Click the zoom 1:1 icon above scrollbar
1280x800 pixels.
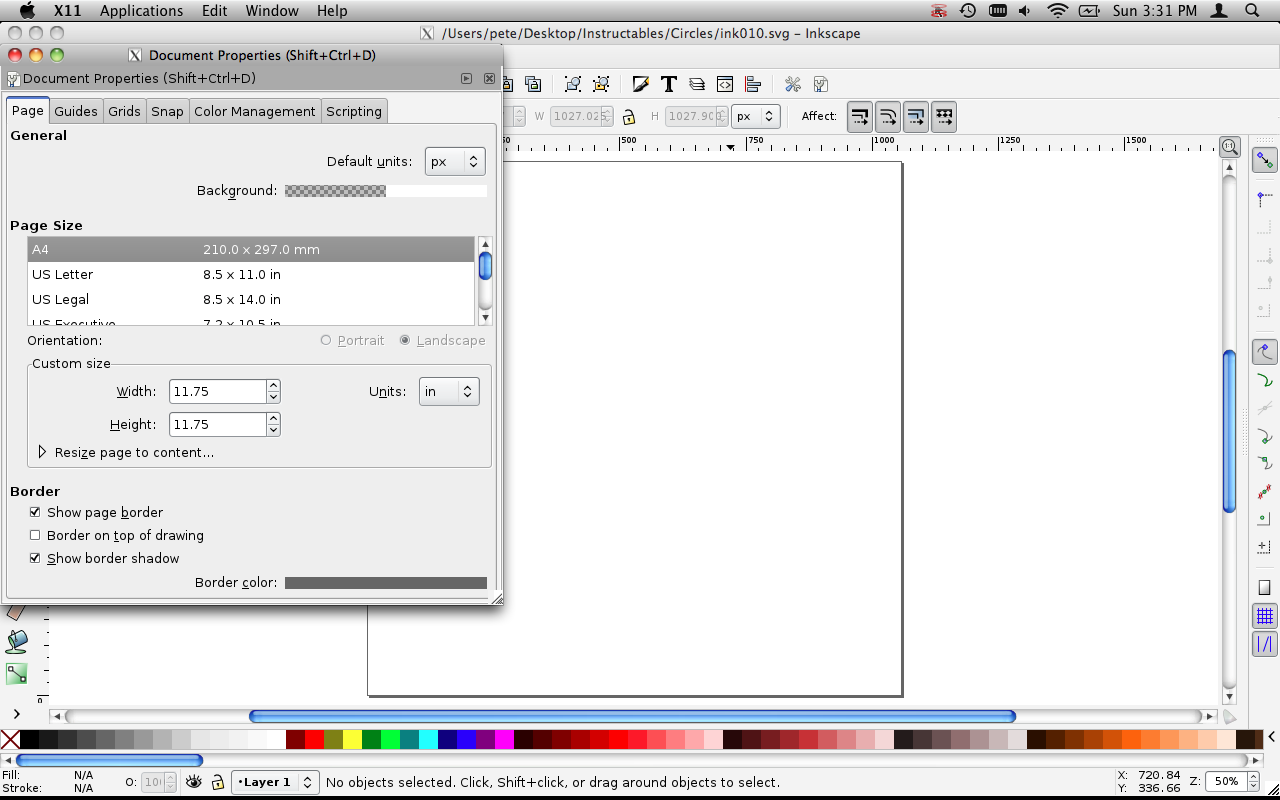pyautogui.click(x=1230, y=147)
